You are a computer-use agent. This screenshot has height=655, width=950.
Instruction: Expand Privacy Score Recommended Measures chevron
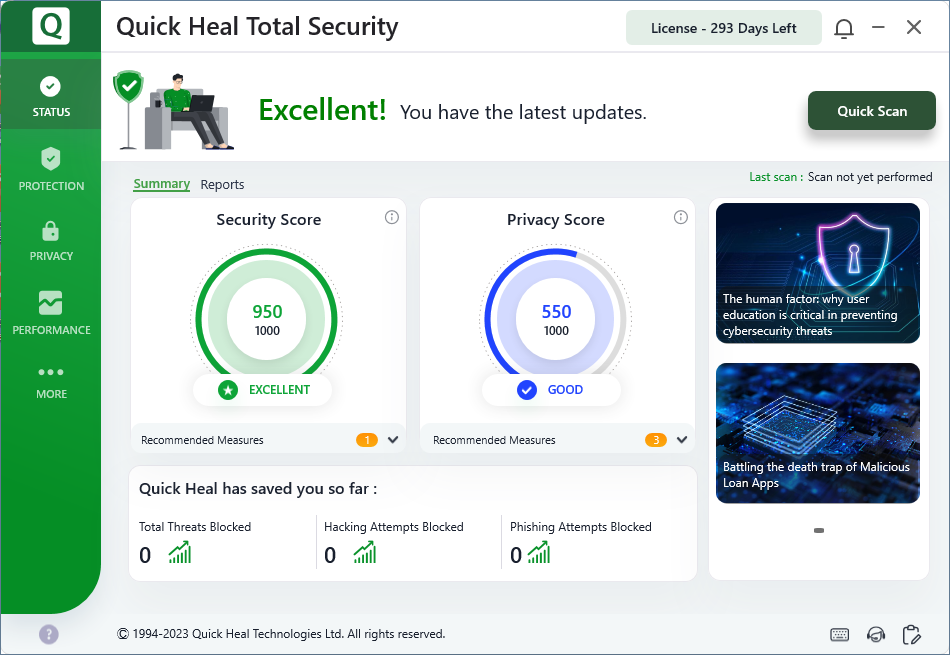[x=682, y=440]
